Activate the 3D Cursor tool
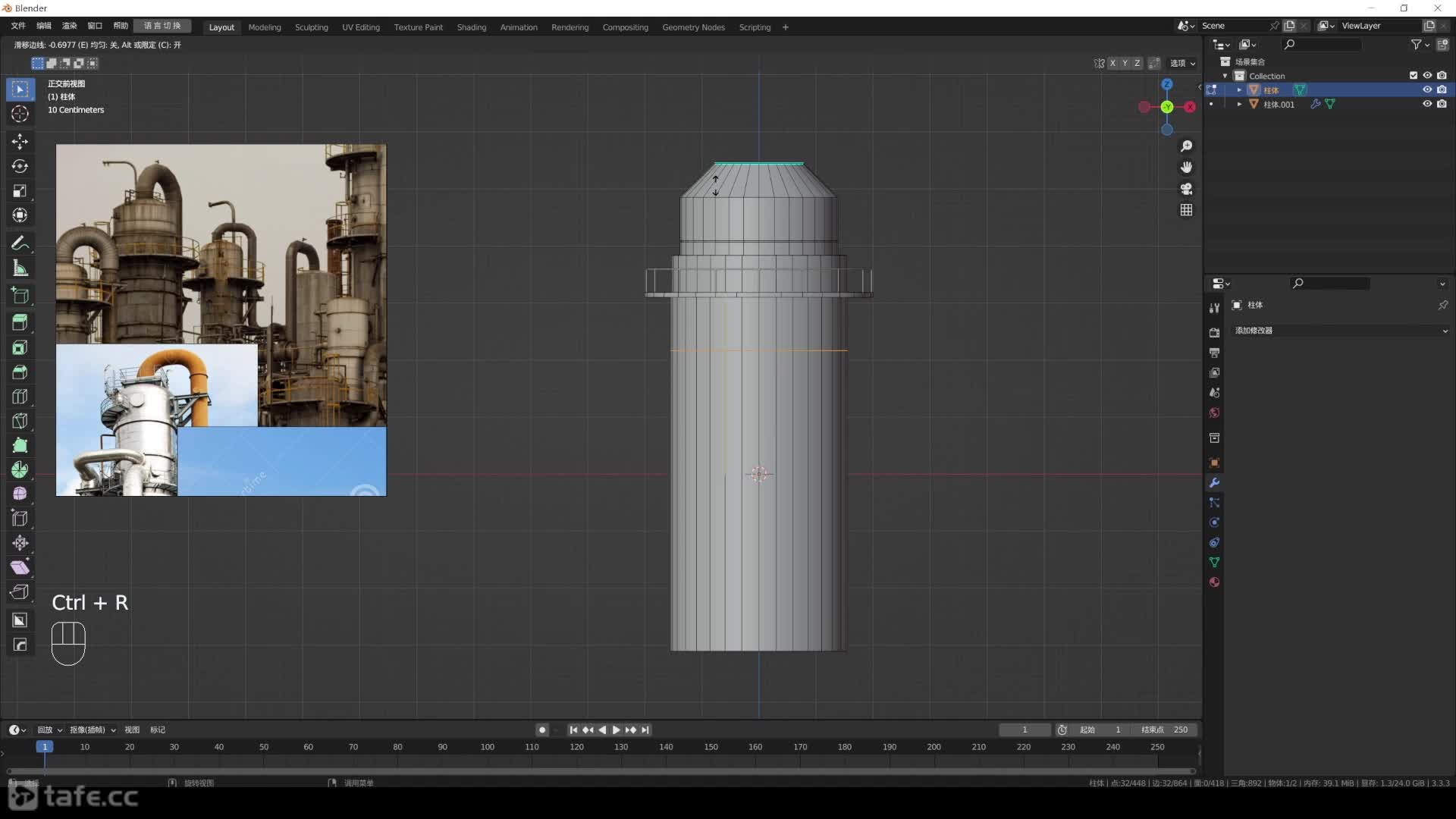The width and height of the screenshot is (1456, 819). 20,114
